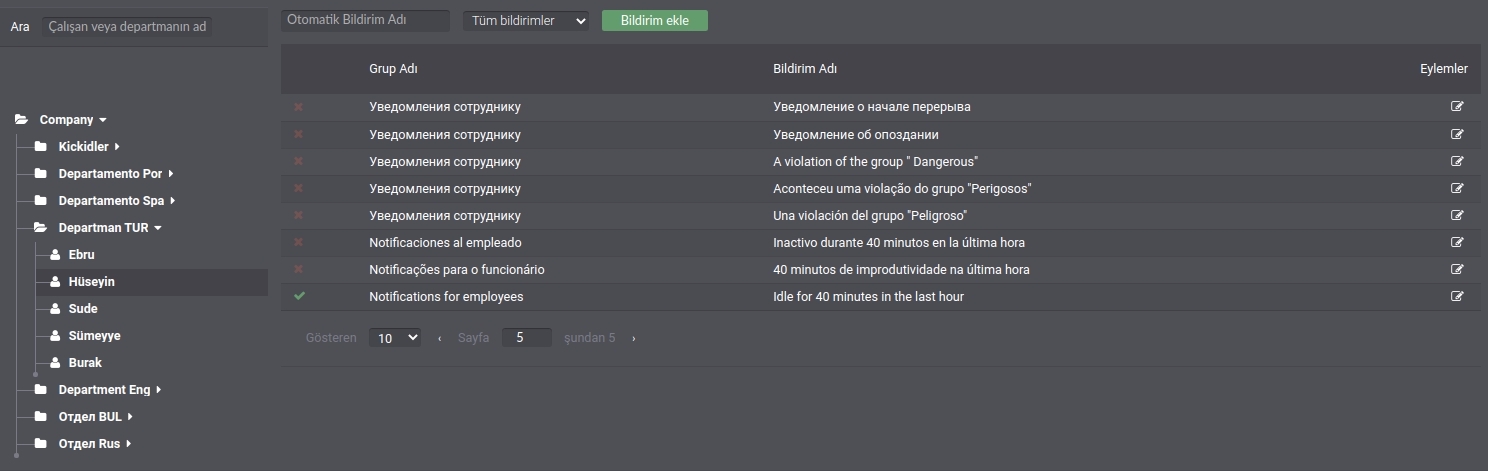Edit "Una violación del grupo Peligroso" row

coord(1457,215)
